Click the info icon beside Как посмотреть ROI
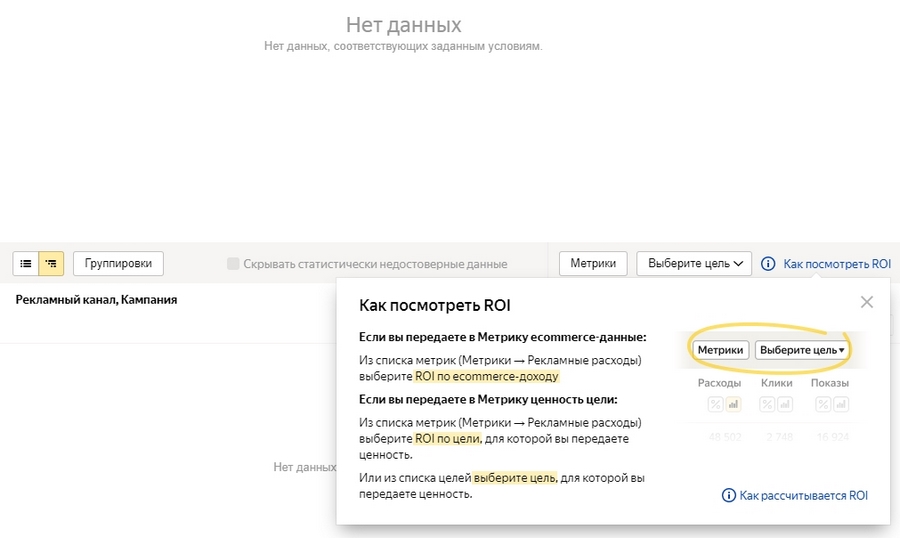This screenshot has height=538, width=900. (768, 264)
